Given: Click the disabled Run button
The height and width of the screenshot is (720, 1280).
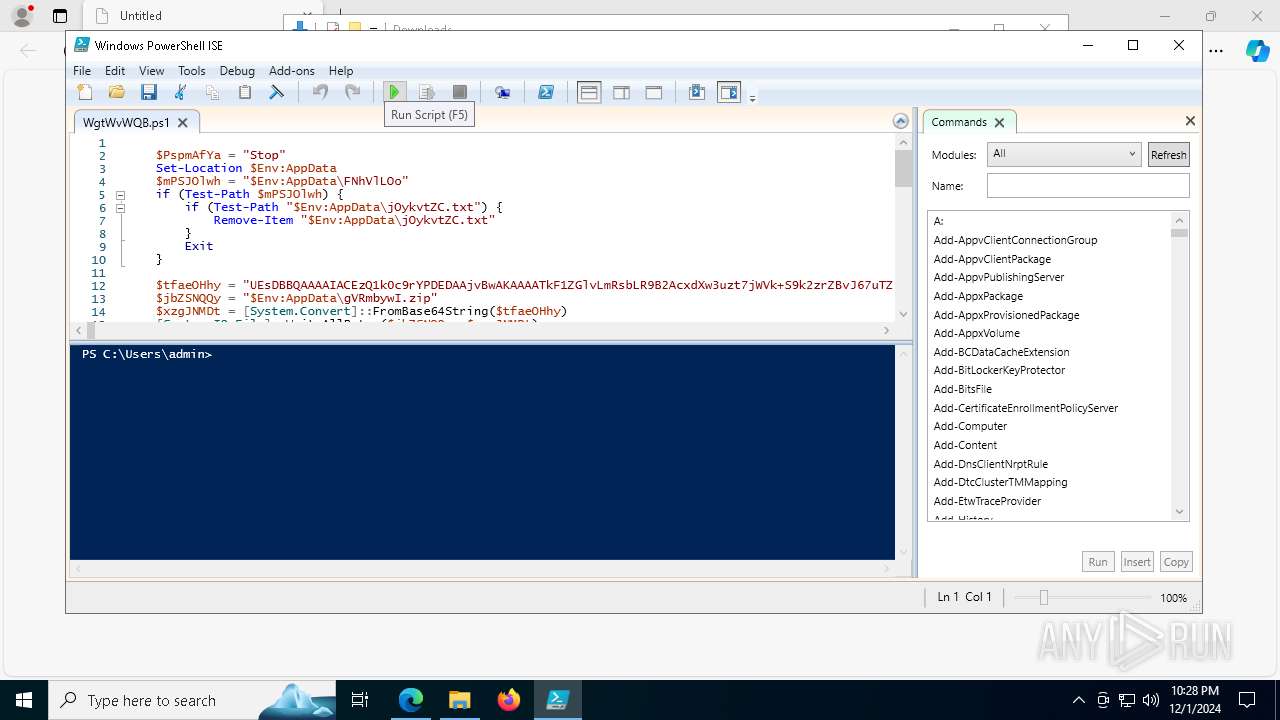Looking at the screenshot, I should tap(1098, 562).
